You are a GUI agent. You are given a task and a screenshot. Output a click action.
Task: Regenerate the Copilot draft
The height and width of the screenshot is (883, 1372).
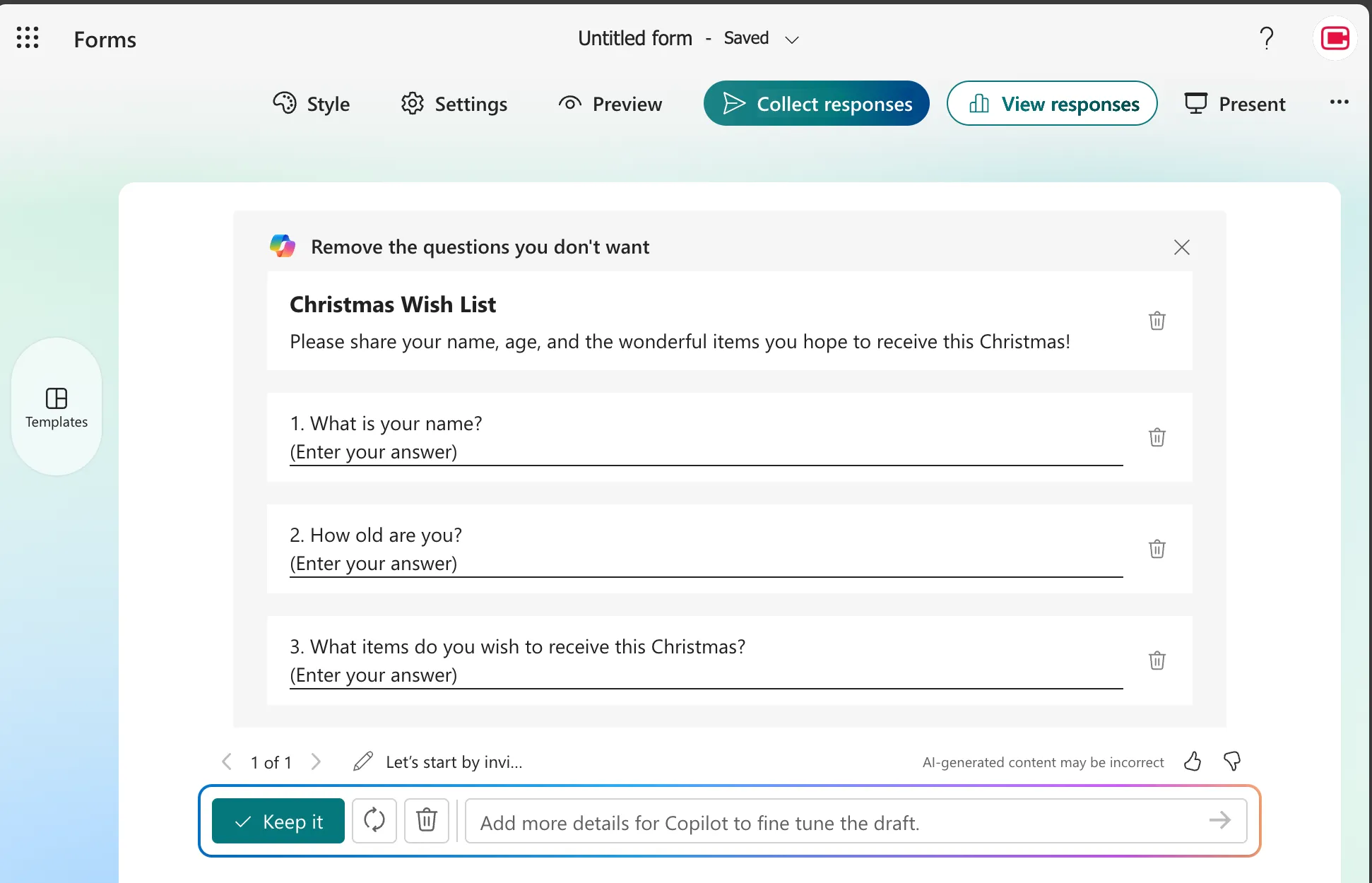(374, 821)
